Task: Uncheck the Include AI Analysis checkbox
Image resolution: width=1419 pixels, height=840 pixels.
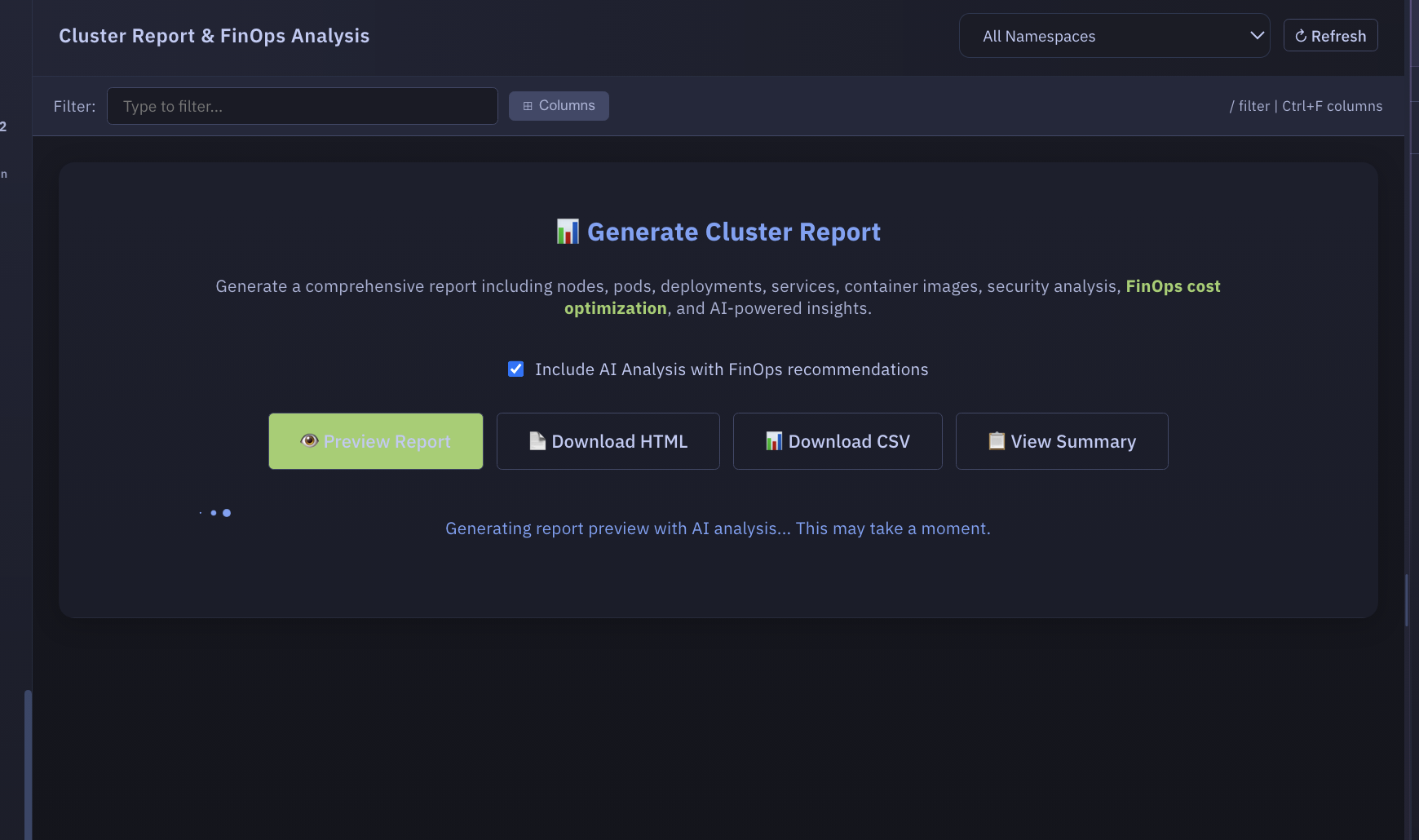Action: (x=516, y=369)
